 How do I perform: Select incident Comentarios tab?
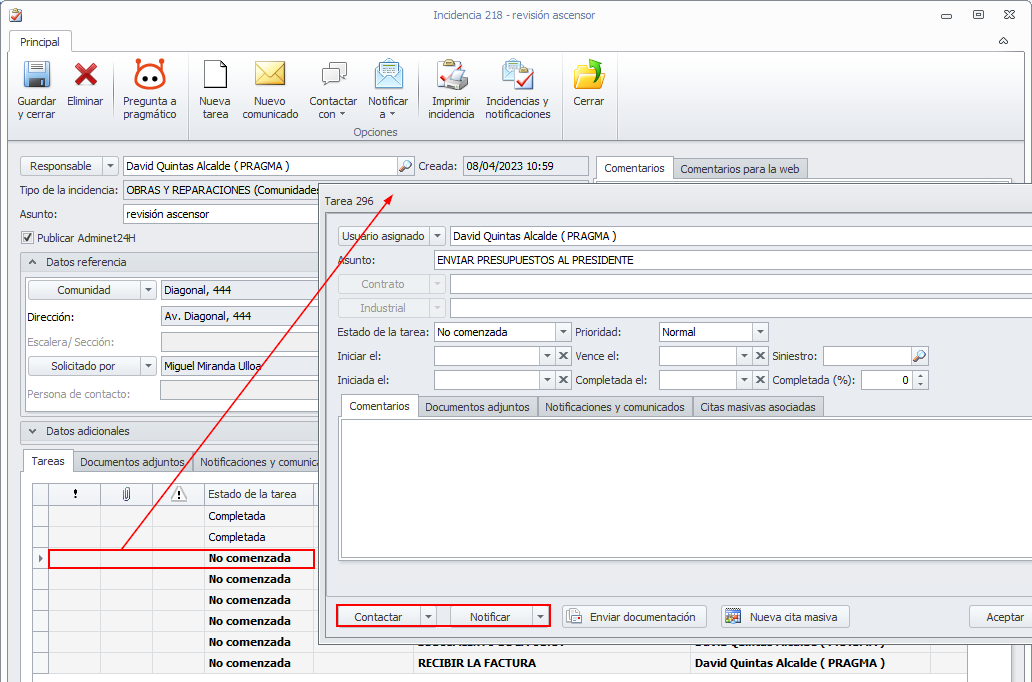(x=634, y=168)
